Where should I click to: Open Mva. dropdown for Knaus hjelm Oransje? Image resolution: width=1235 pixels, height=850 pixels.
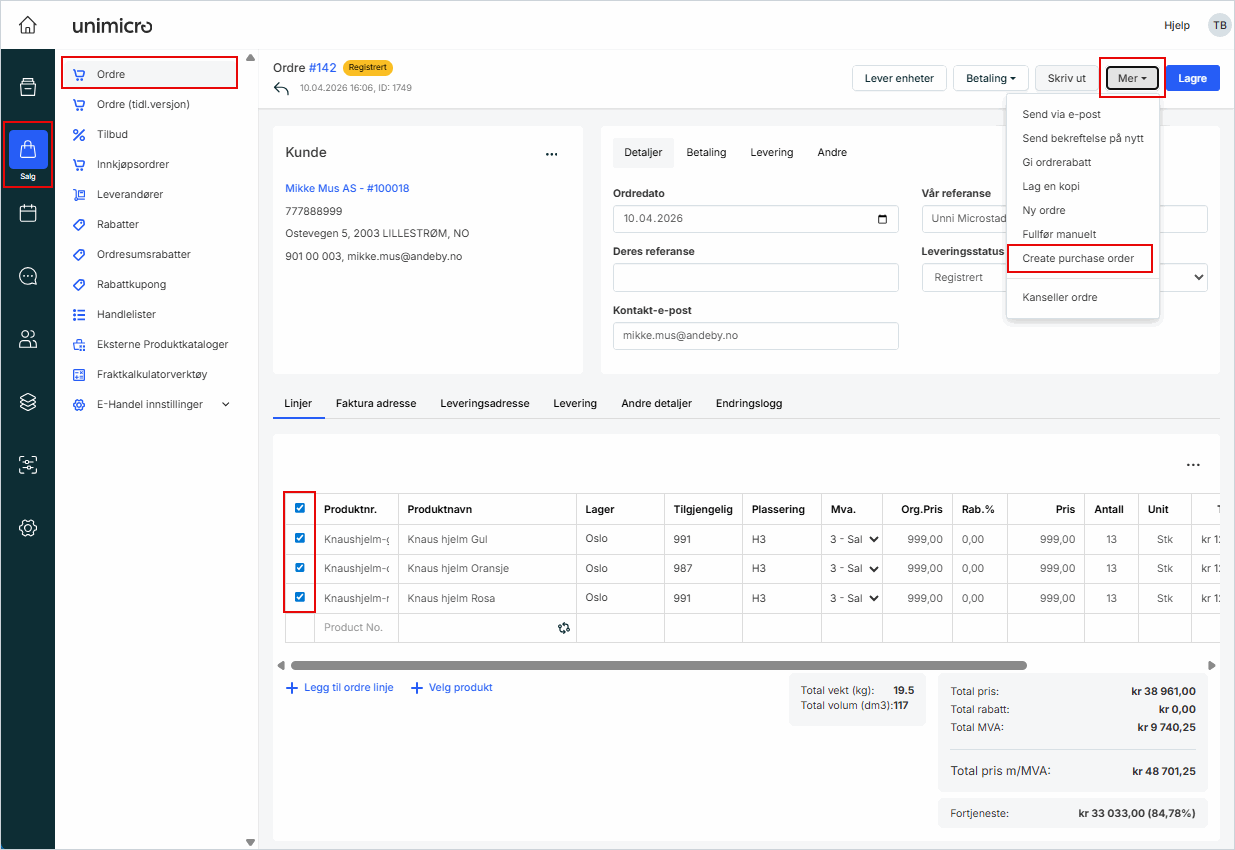coord(852,568)
